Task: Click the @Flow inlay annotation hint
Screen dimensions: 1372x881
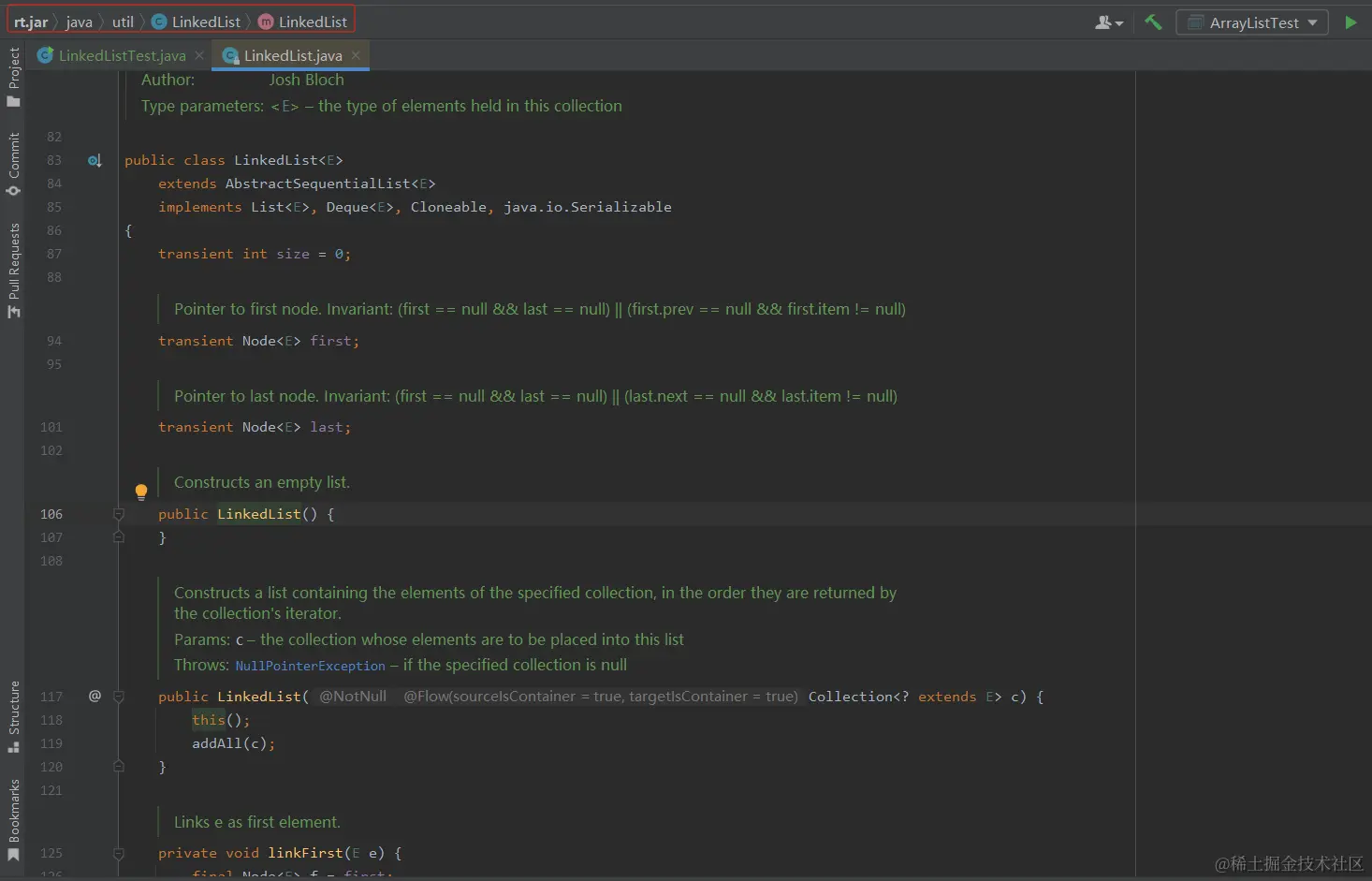Action: (x=600, y=697)
